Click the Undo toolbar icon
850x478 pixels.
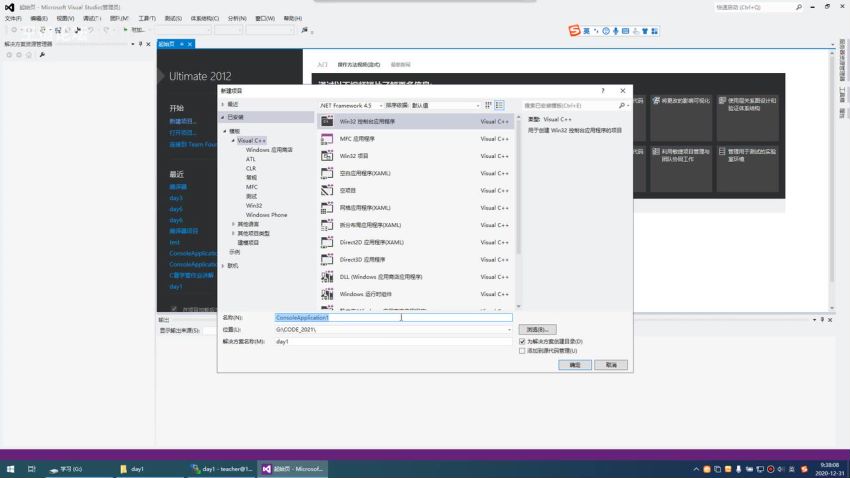(91, 30)
